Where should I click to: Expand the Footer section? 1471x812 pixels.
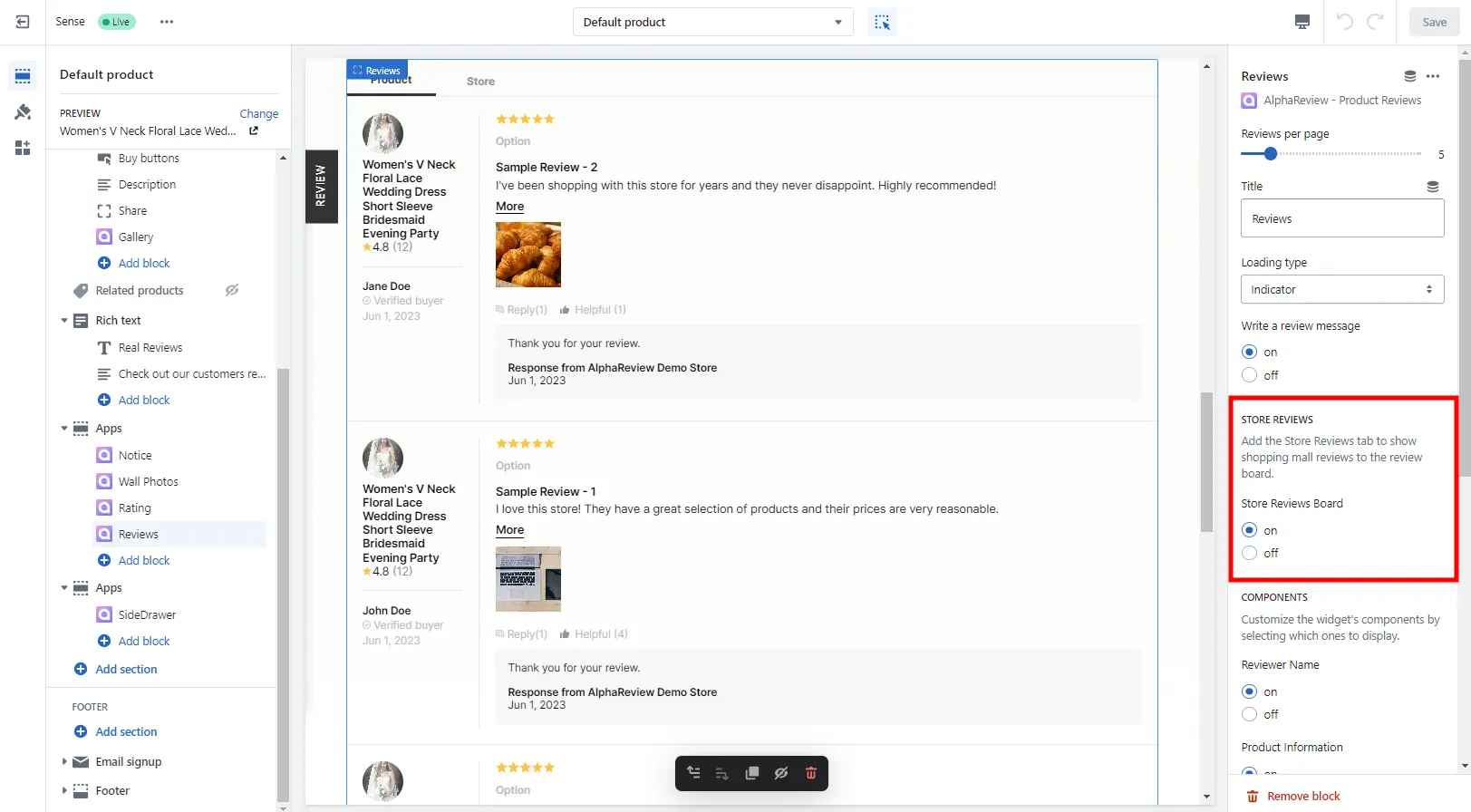(64, 791)
